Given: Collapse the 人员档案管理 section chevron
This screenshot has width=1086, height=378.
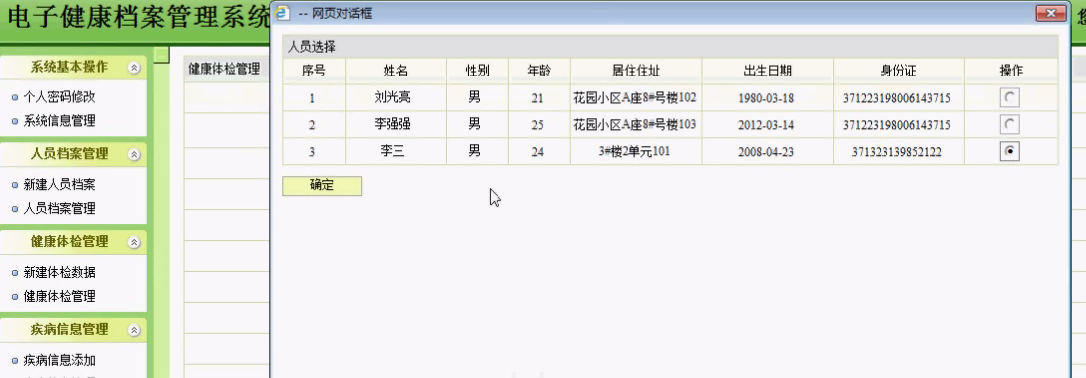Looking at the screenshot, I should click(x=135, y=154).
